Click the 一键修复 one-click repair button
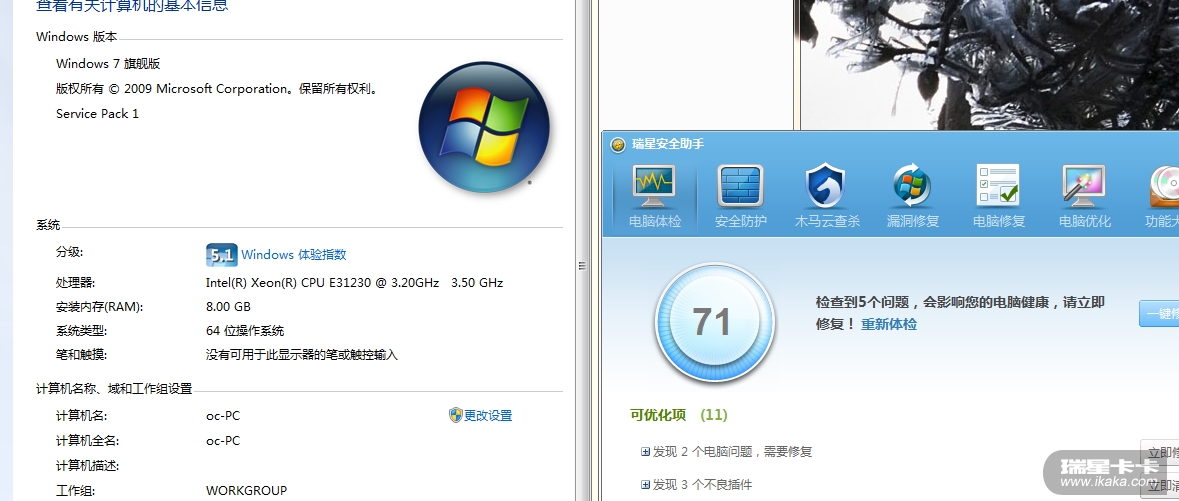Viewport: 1179px width, 501px height. pyautogui.click(x=1159, y=313)
